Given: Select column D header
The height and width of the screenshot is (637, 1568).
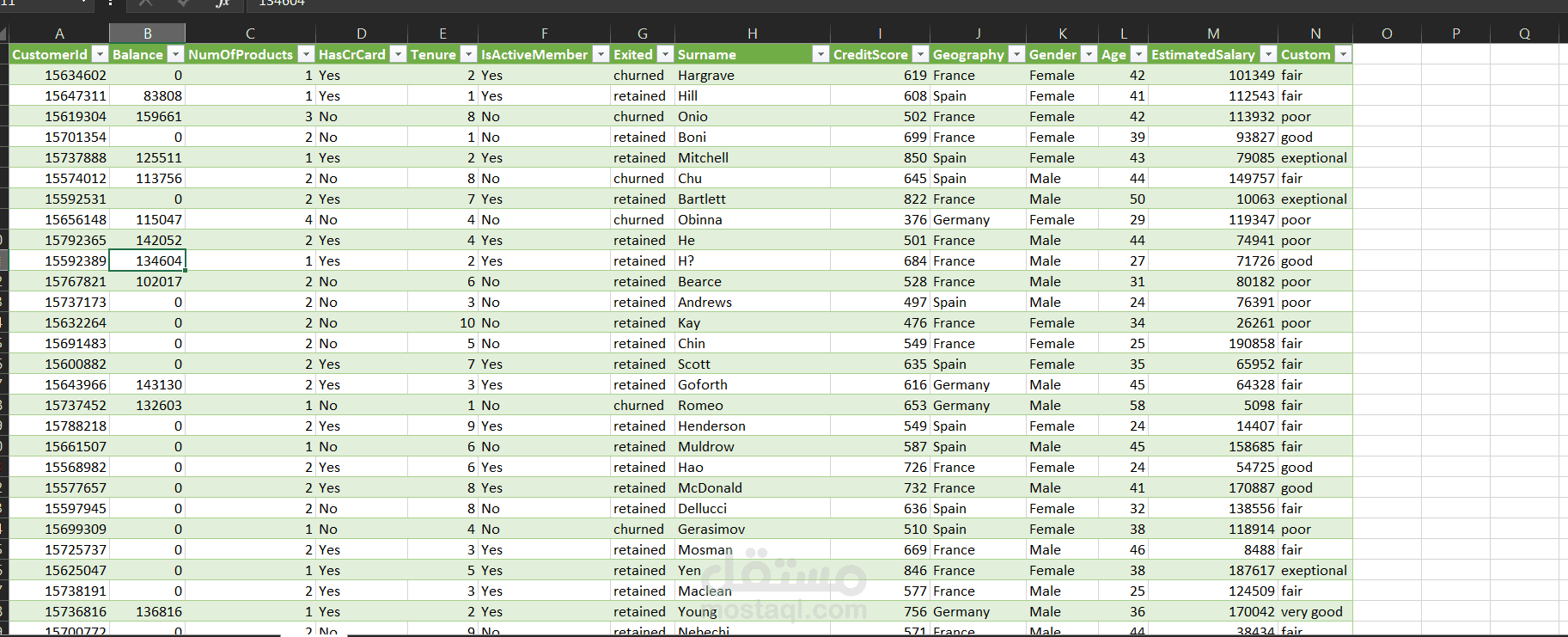Looking at the screenshot, I should [362, 34].
